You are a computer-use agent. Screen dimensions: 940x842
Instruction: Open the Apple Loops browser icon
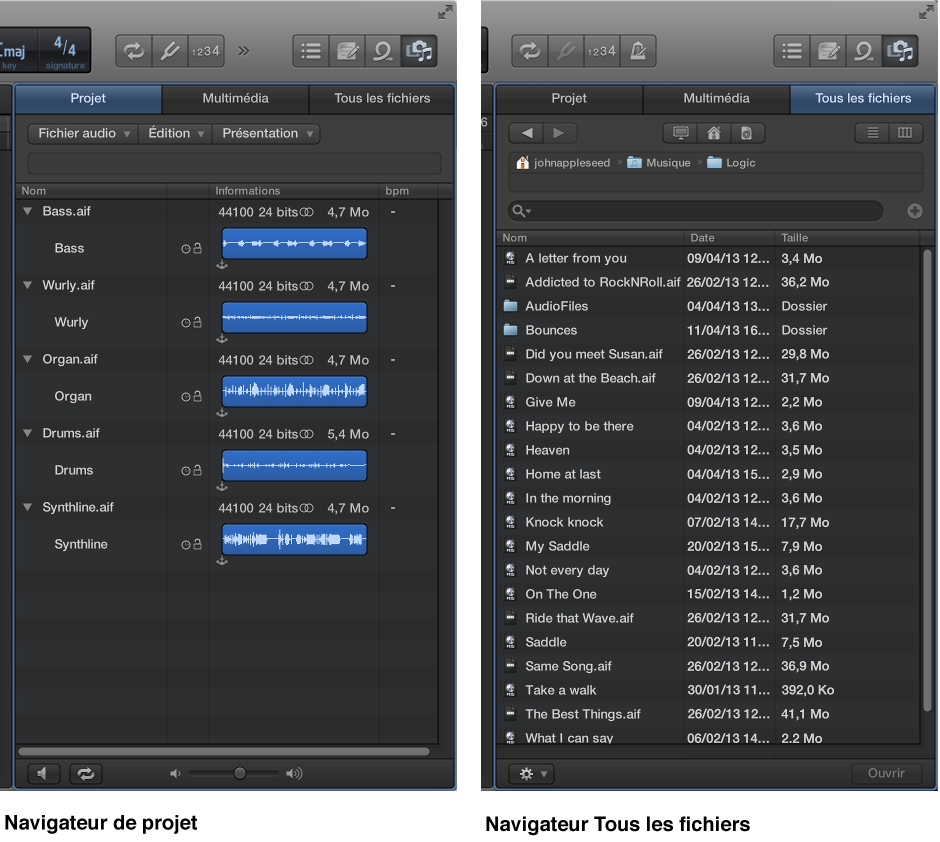point(383,50)
